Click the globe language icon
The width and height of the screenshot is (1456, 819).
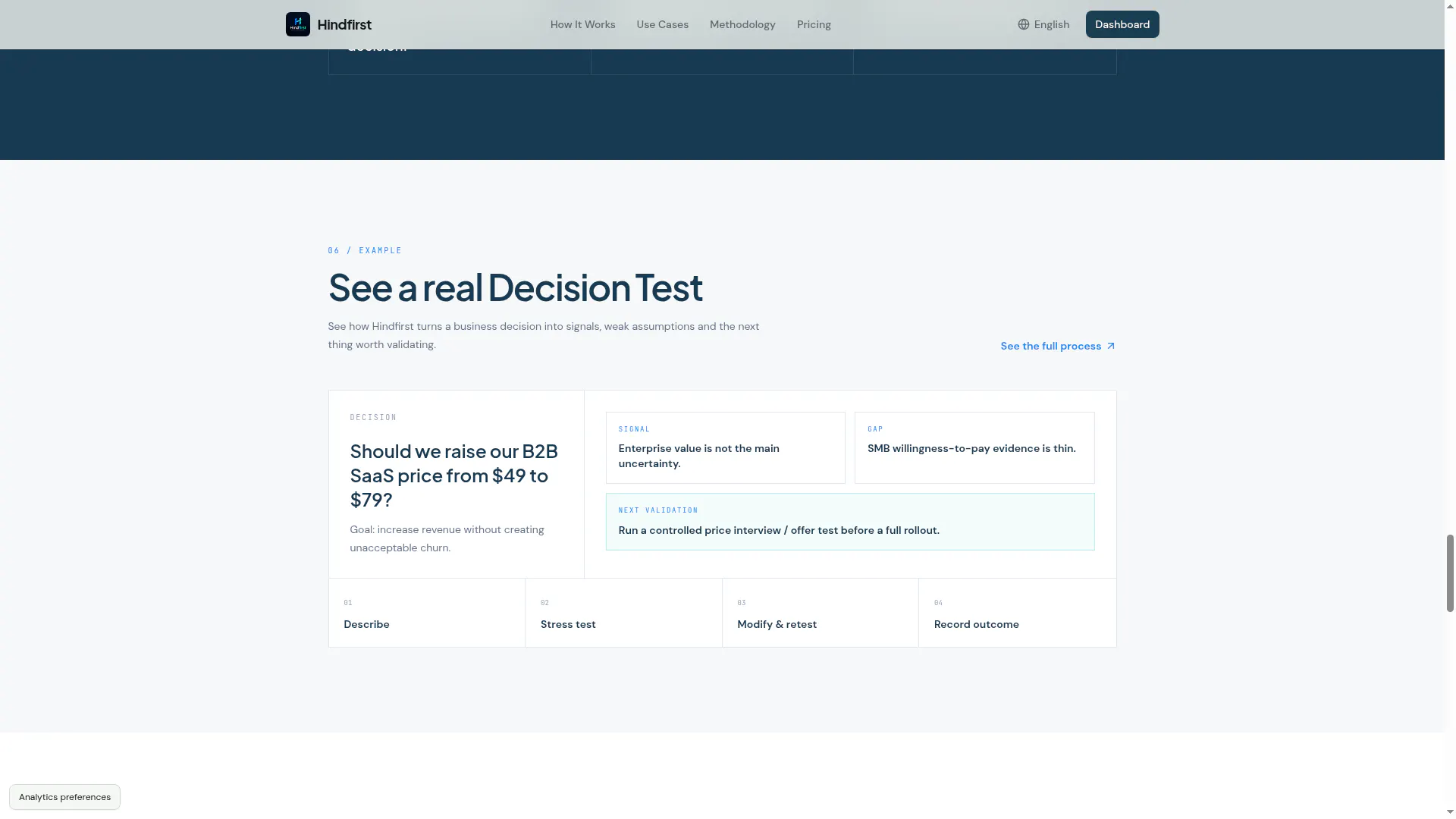point(1024,24)
